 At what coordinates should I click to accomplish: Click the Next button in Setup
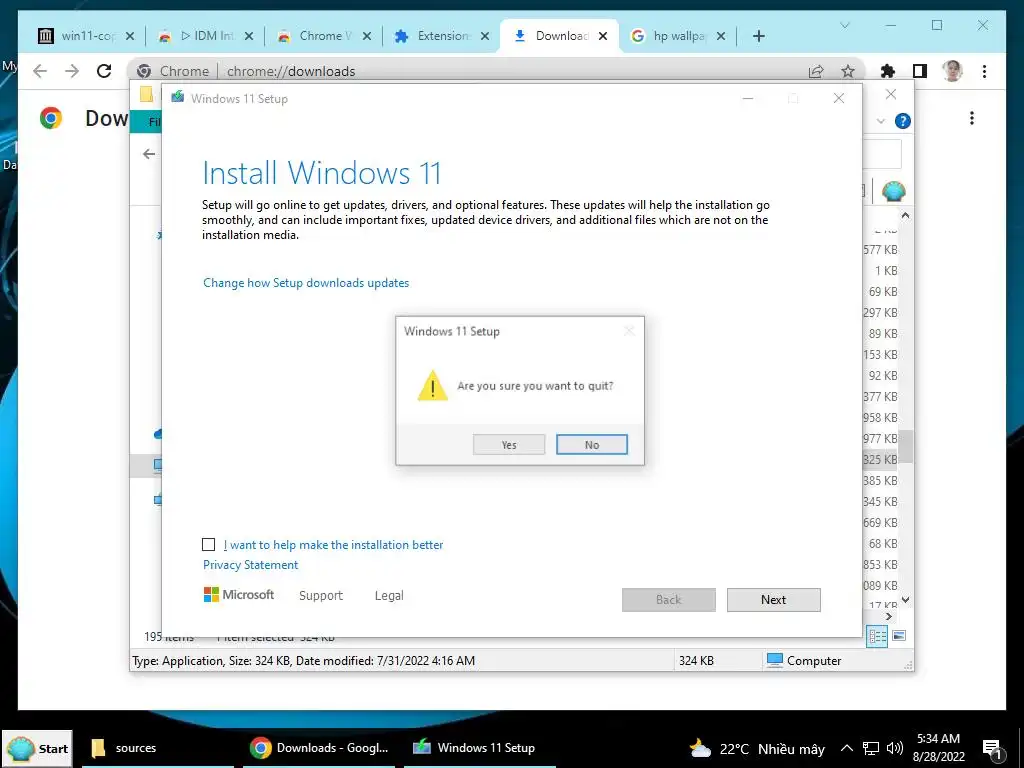773,600
